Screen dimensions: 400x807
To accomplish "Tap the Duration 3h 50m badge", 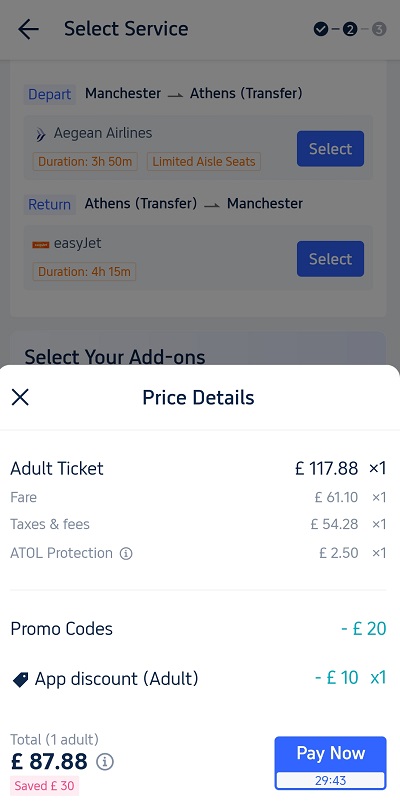I will [x=85, y=162].
